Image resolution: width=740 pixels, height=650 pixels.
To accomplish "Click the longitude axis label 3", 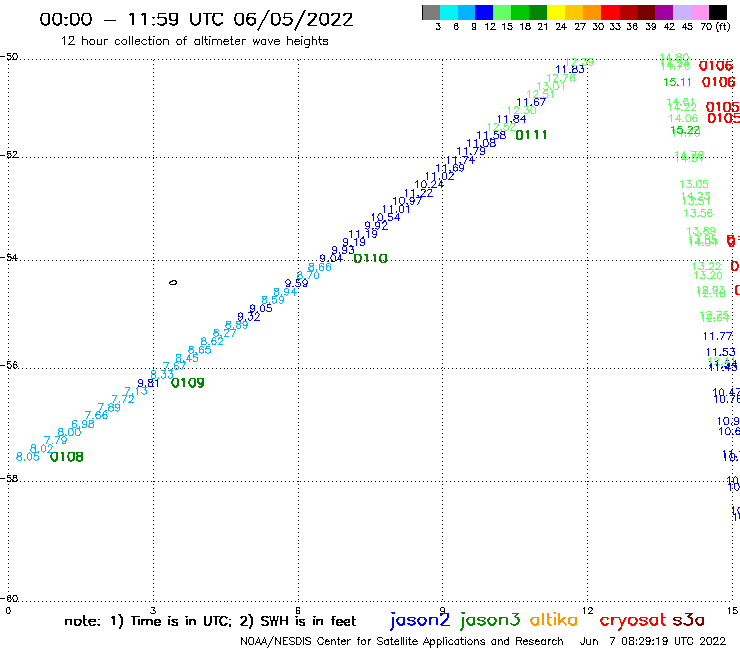I will click(x=153, y=610).
